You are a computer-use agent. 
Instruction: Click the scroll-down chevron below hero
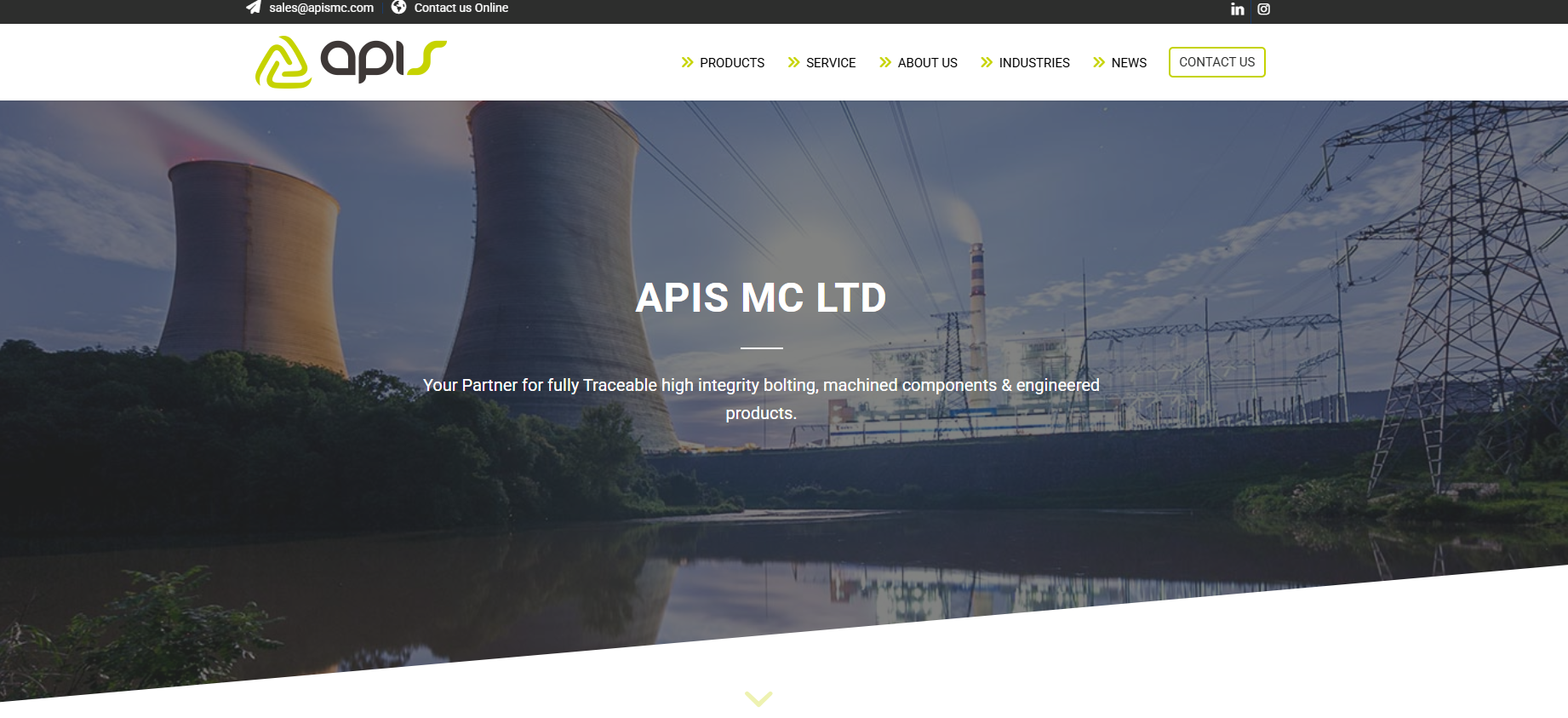point(758,698)
